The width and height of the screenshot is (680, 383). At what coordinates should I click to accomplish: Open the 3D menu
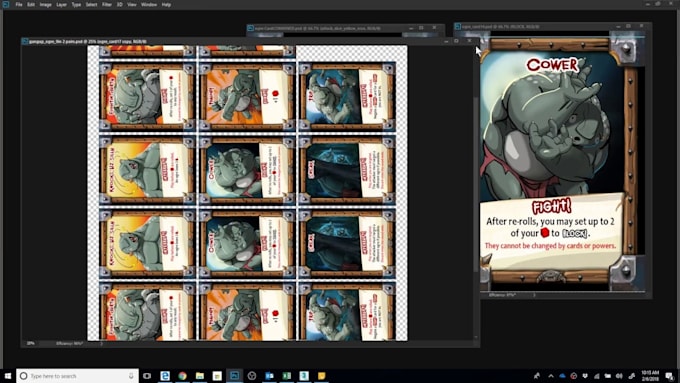click(x=120, y=4)
